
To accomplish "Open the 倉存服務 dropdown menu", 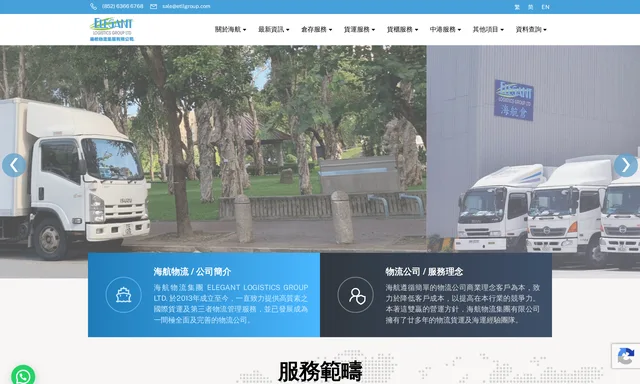I will 316,29.
